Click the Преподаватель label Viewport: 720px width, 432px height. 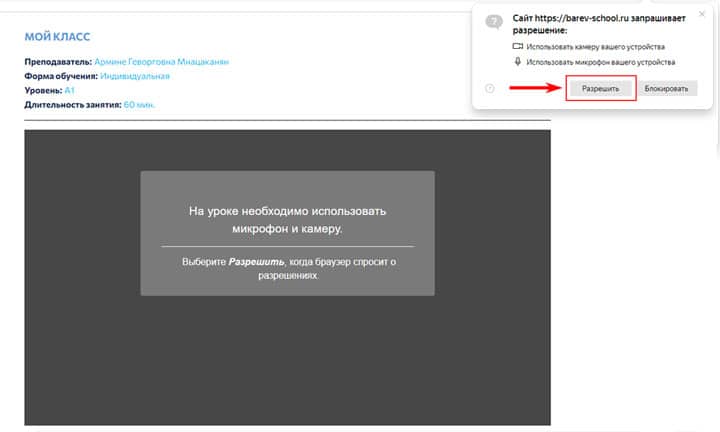pyautogui.click(x=58, y=62)
